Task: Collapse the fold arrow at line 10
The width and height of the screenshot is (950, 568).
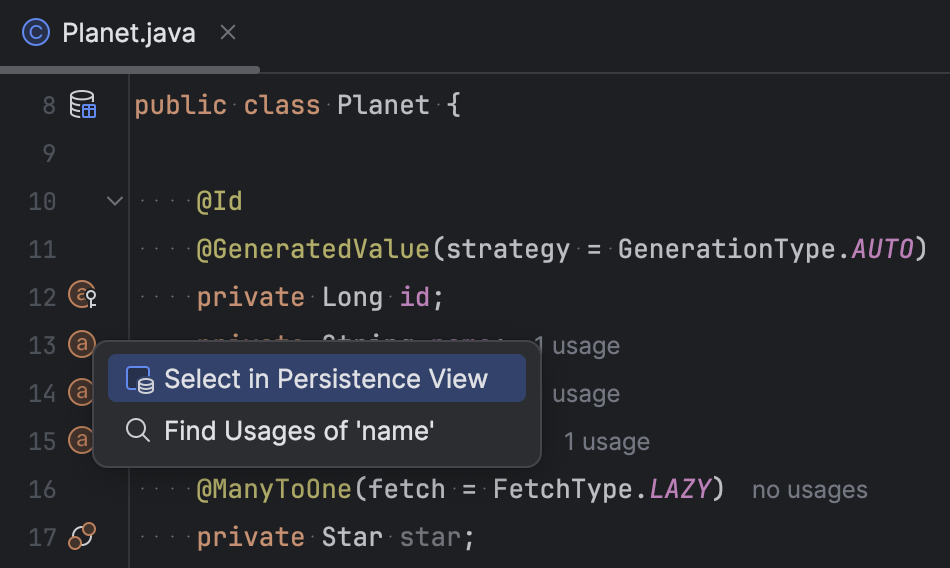Action: click(x=115, y=201)
